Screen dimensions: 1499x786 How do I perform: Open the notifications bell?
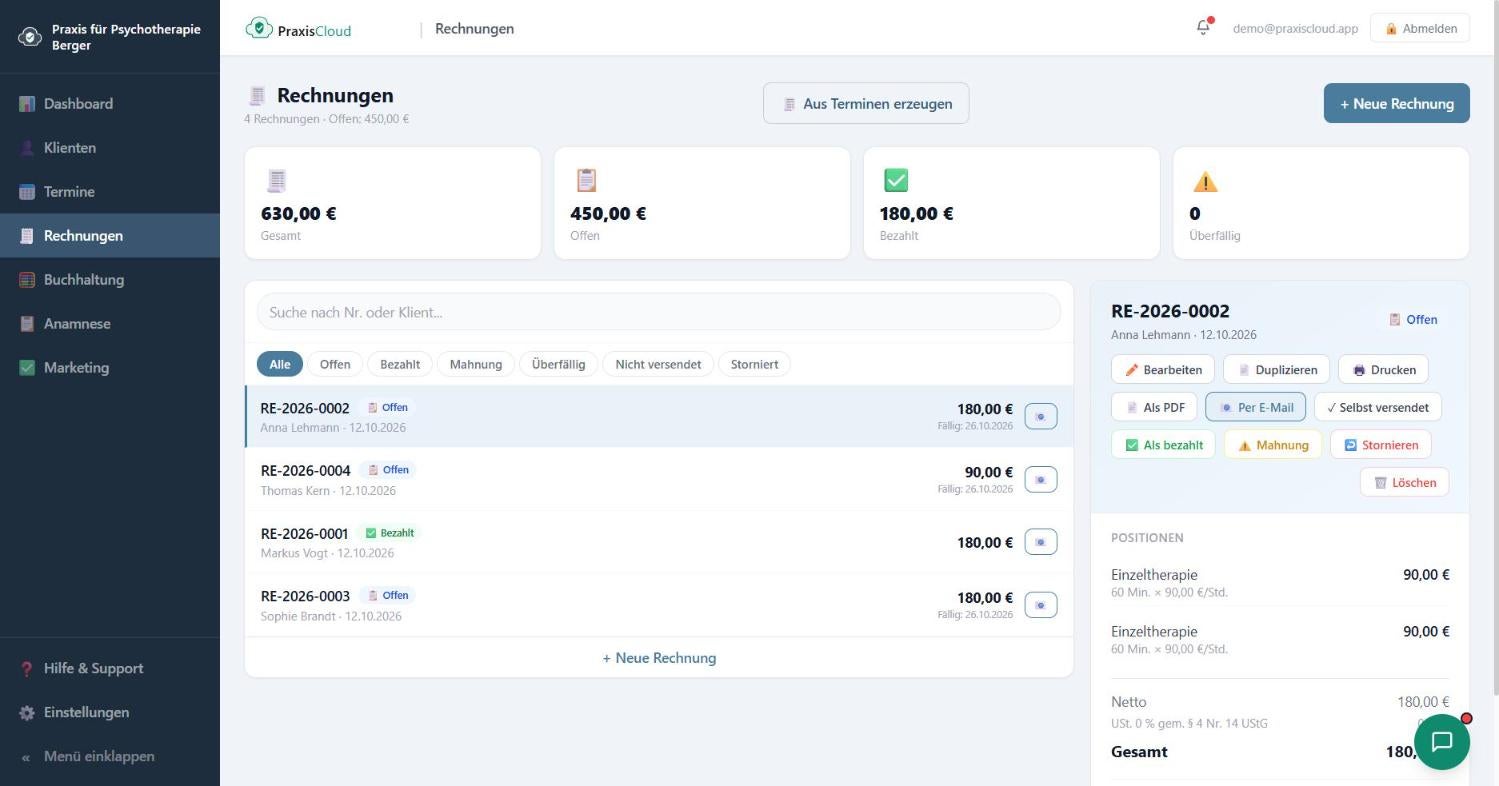tap(1203, 28)
